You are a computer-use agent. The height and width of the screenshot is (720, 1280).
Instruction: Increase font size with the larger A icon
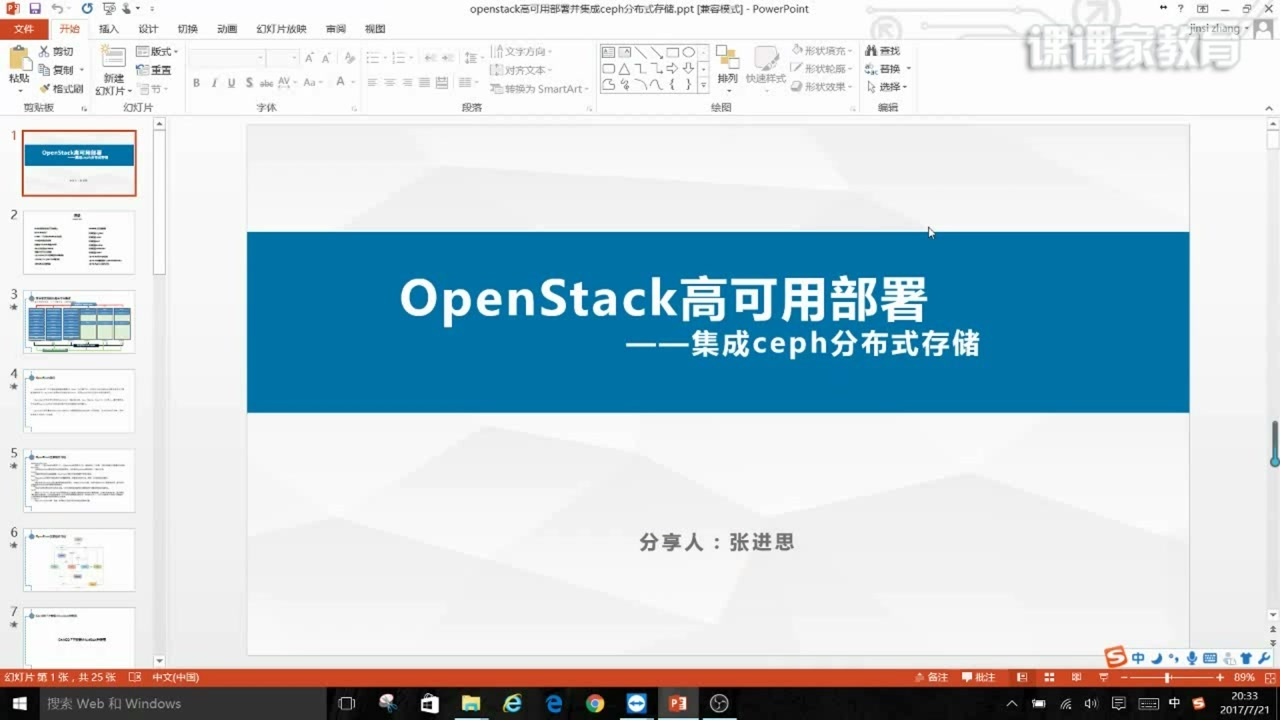pos(310,58)
